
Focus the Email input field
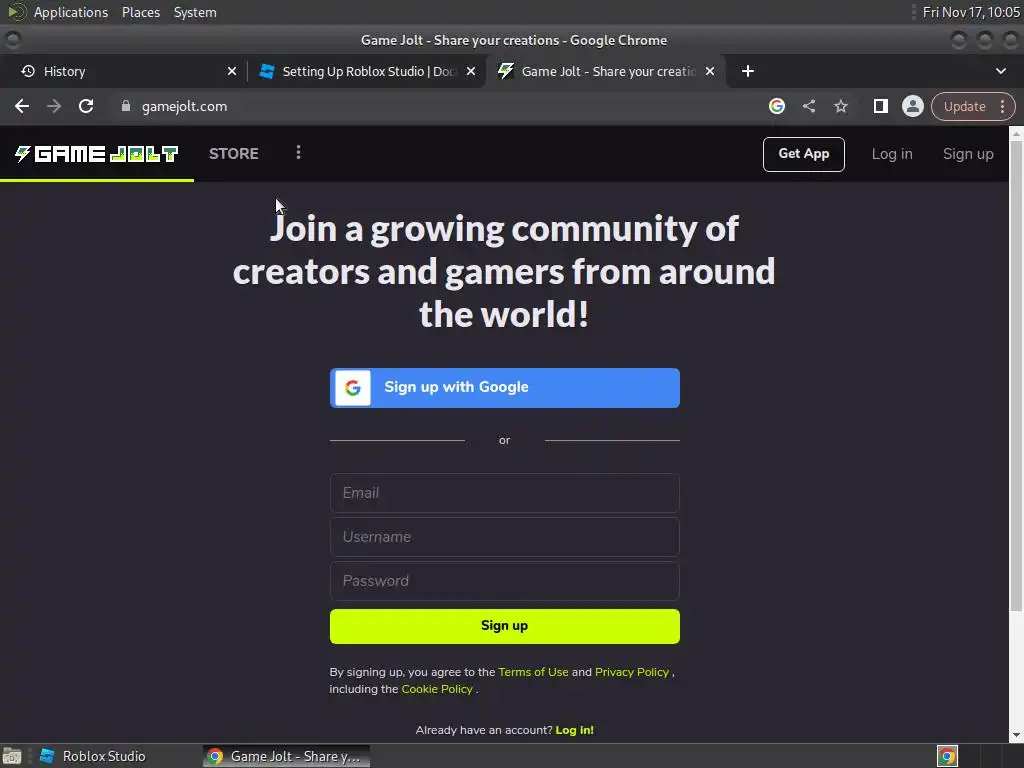505,493
